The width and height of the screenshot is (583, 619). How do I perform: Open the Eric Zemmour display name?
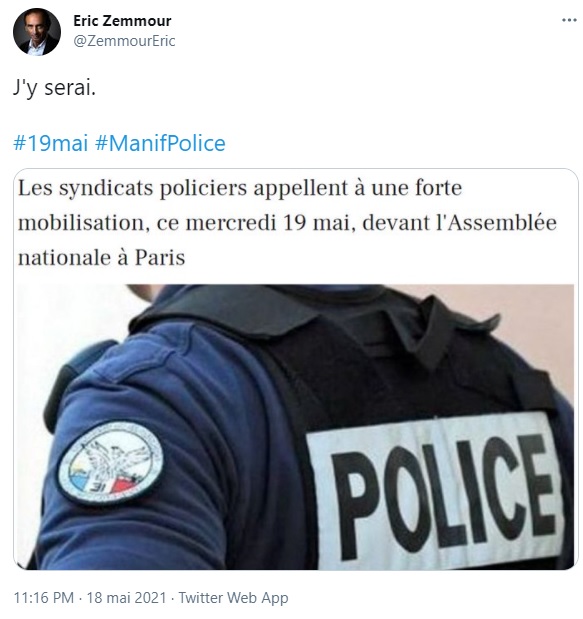pos(122,21)
